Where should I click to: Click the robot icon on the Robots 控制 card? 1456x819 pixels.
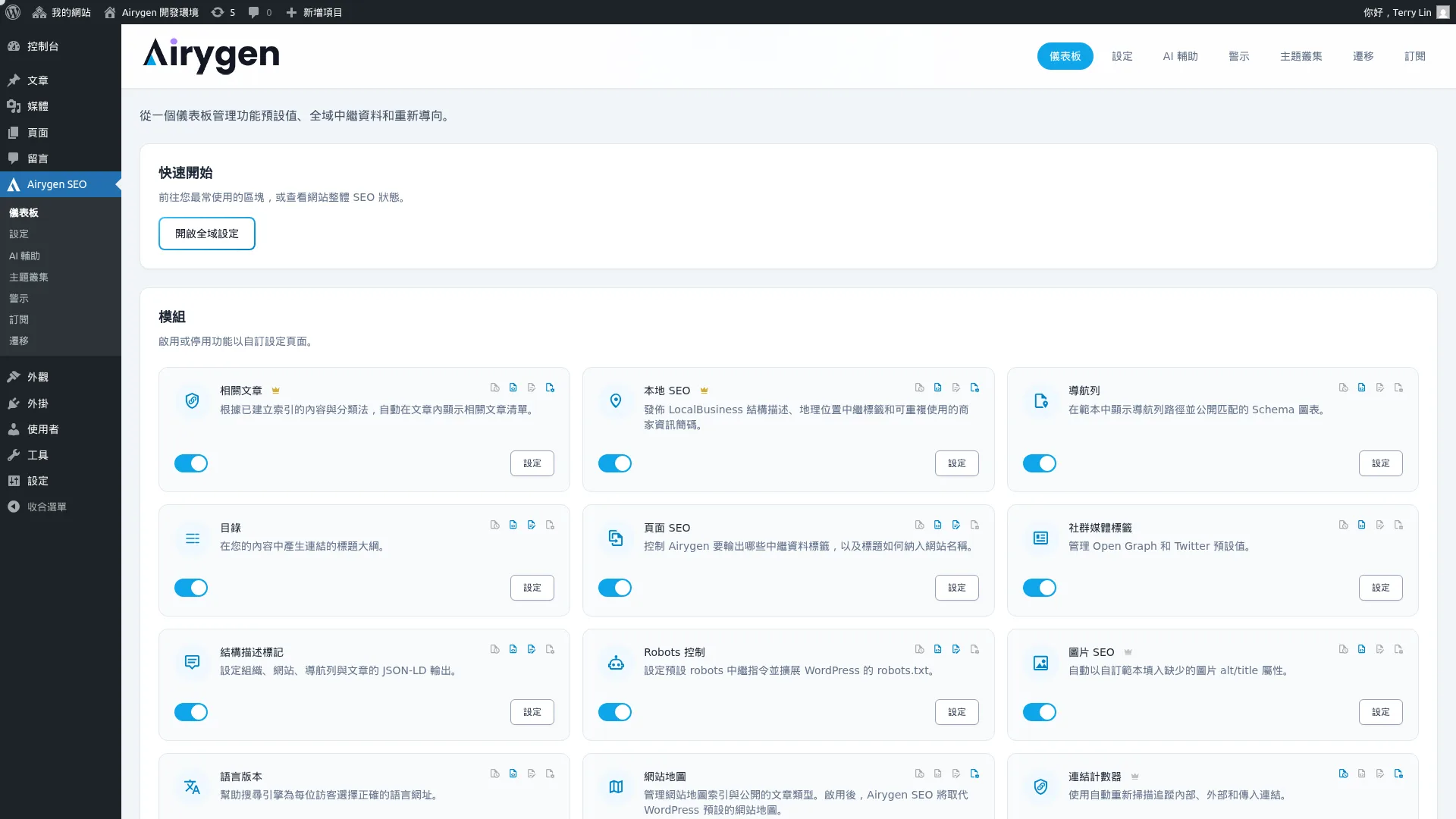[616, 661]
